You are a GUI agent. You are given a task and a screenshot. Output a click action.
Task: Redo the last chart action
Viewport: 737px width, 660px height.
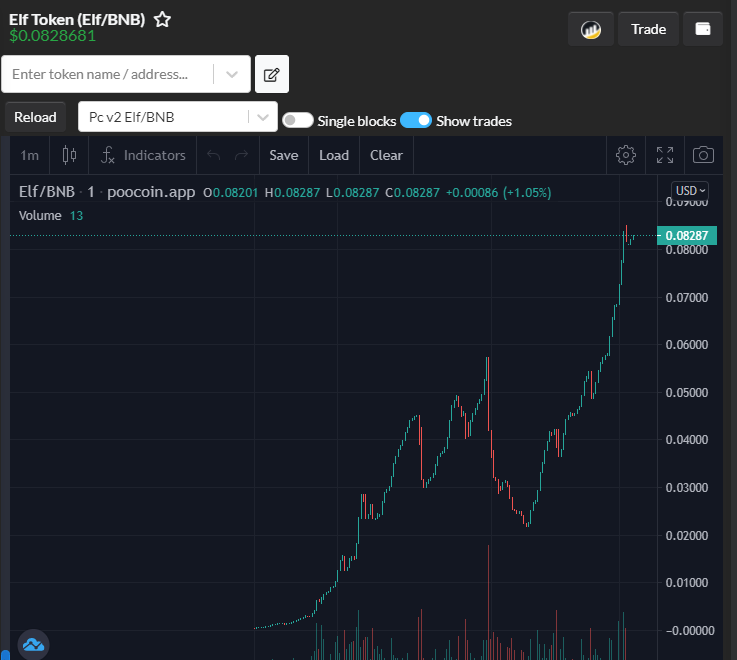(x=241, y=155)
